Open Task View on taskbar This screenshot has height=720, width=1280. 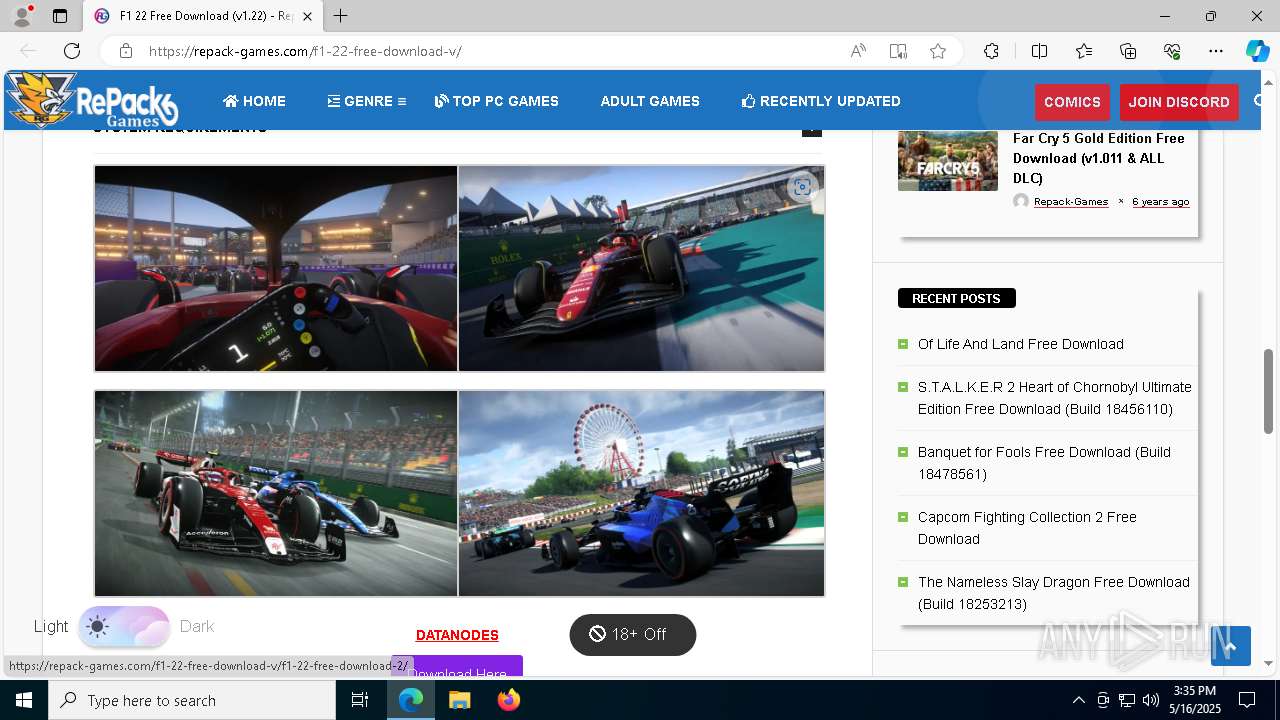pyautogui.click(x=360, y=700)
